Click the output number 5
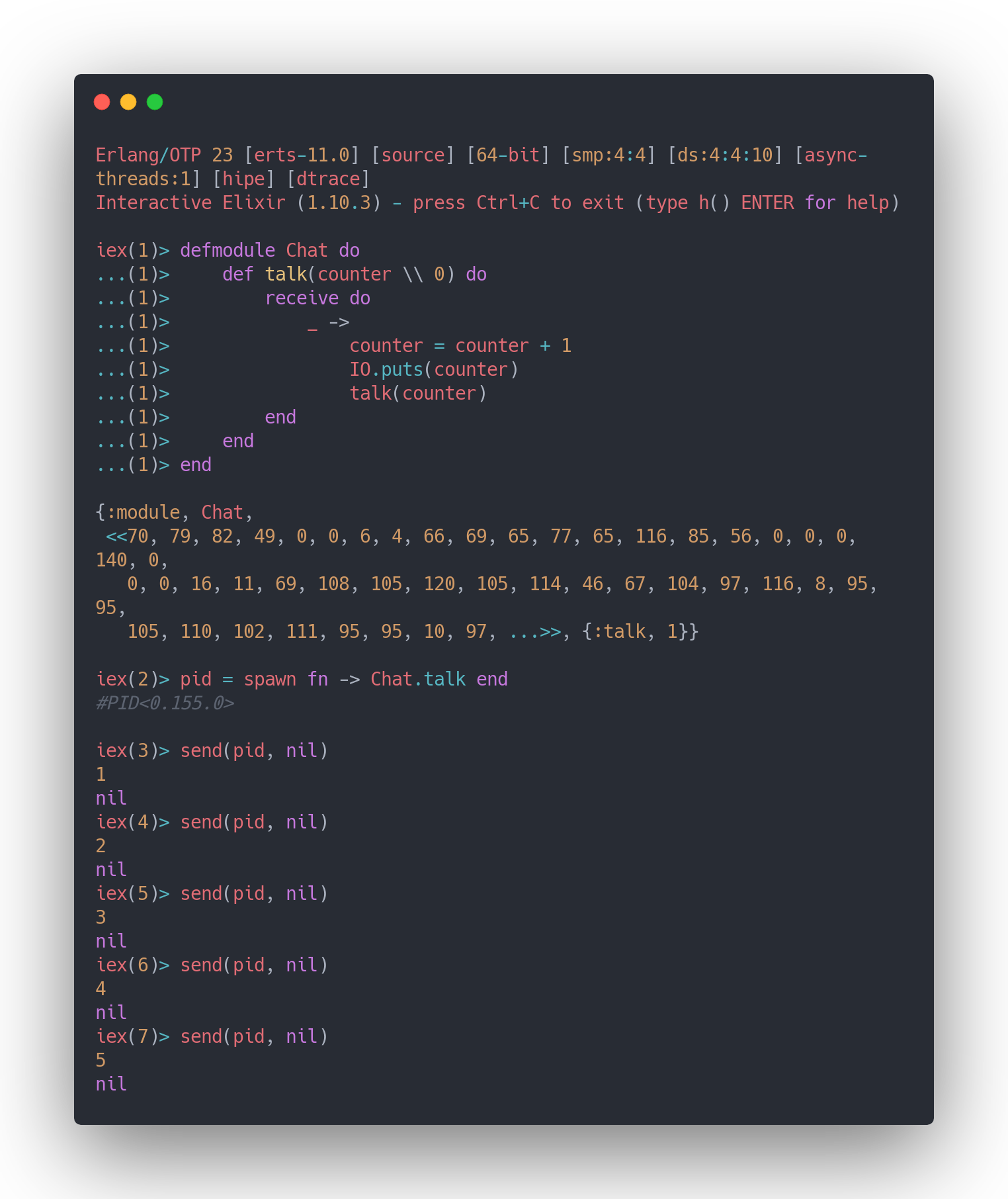The height and width of the screenshot is (1199, 1008). (101, 1061)
